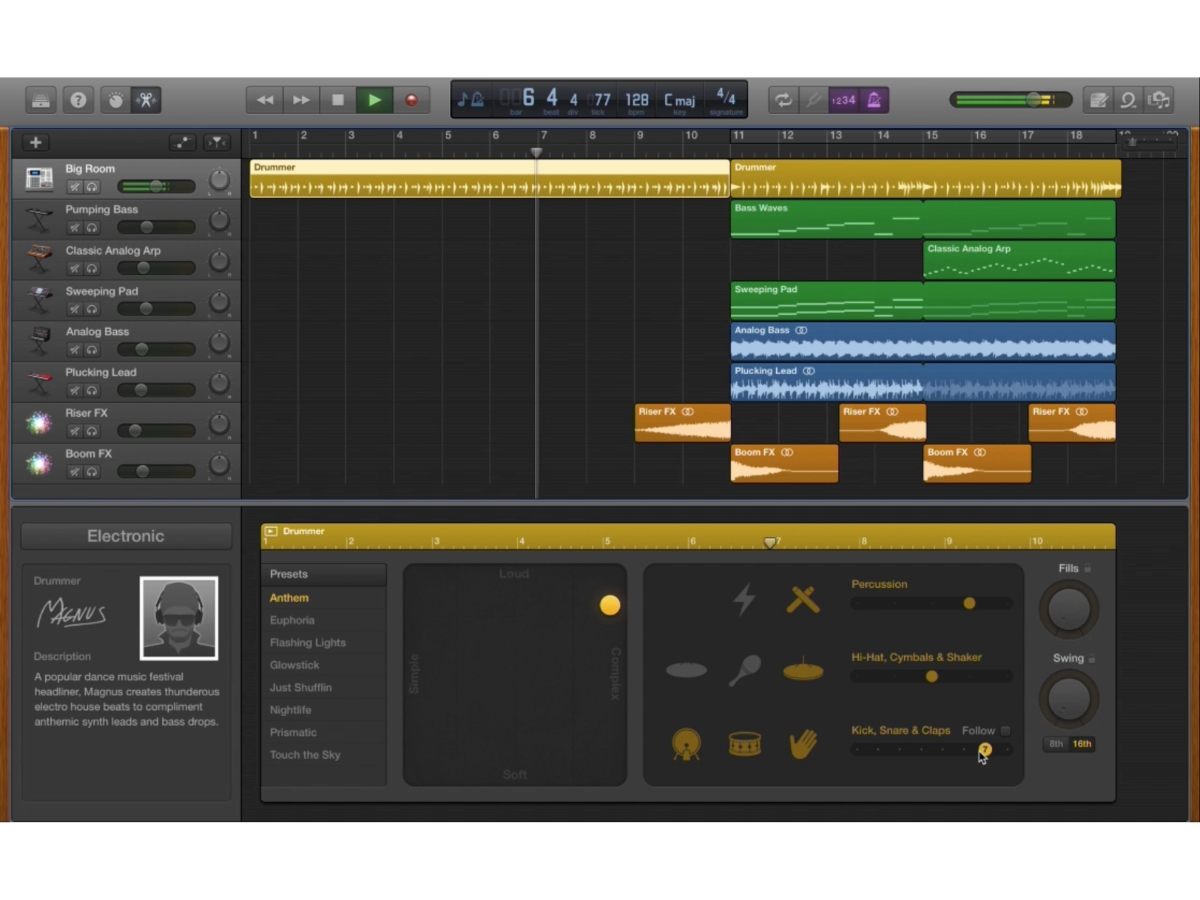Screen dimensions: 1200x900
Task: Click the Electronic genre button
Action: coord(126,536)
